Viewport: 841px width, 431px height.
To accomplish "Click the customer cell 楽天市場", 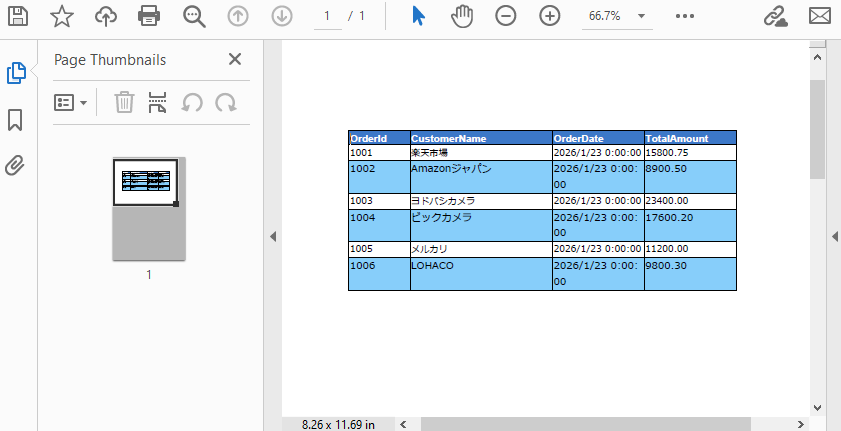I will 481,153.
